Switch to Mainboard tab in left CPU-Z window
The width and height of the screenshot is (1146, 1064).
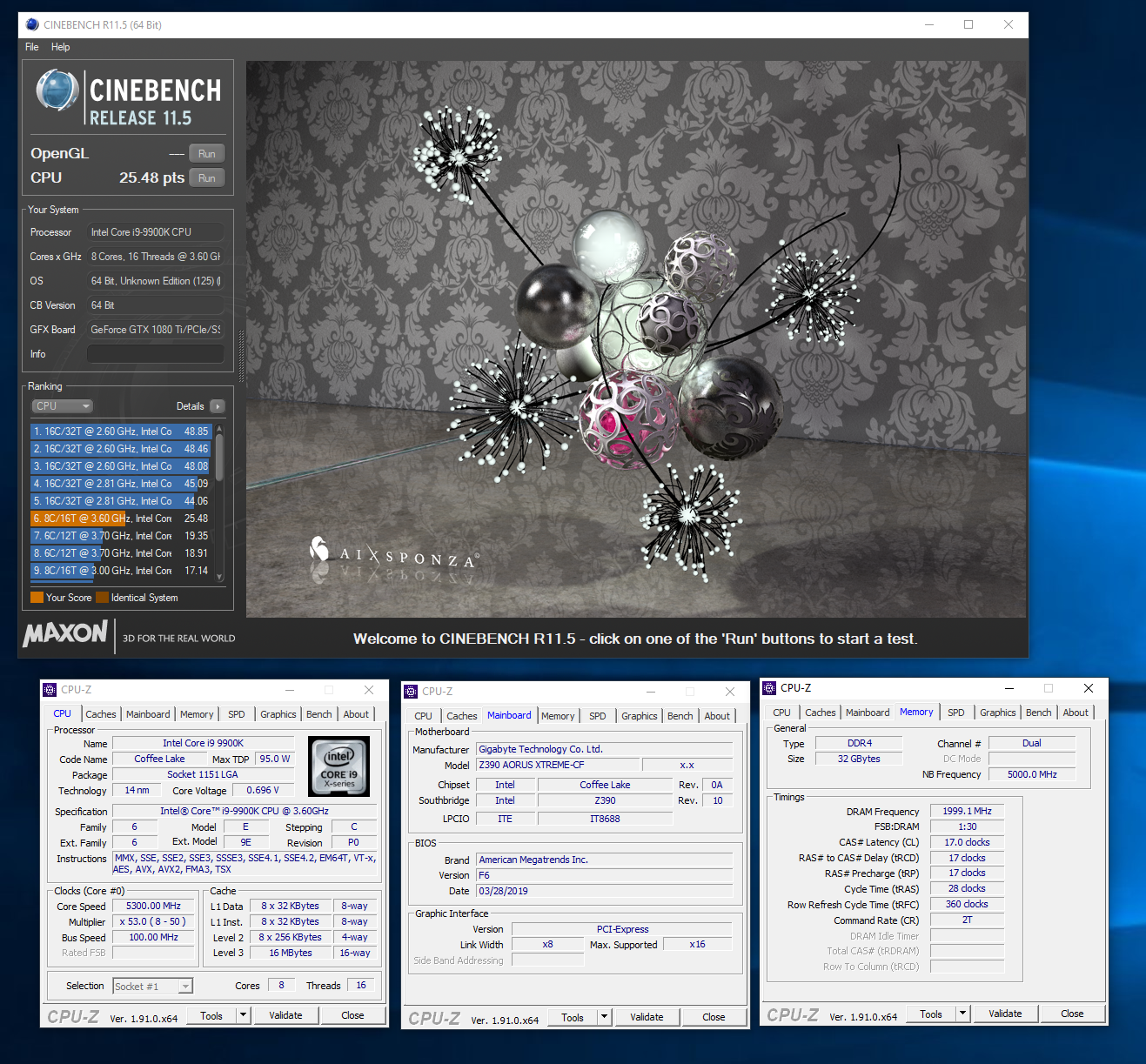[x=148, y=714]
